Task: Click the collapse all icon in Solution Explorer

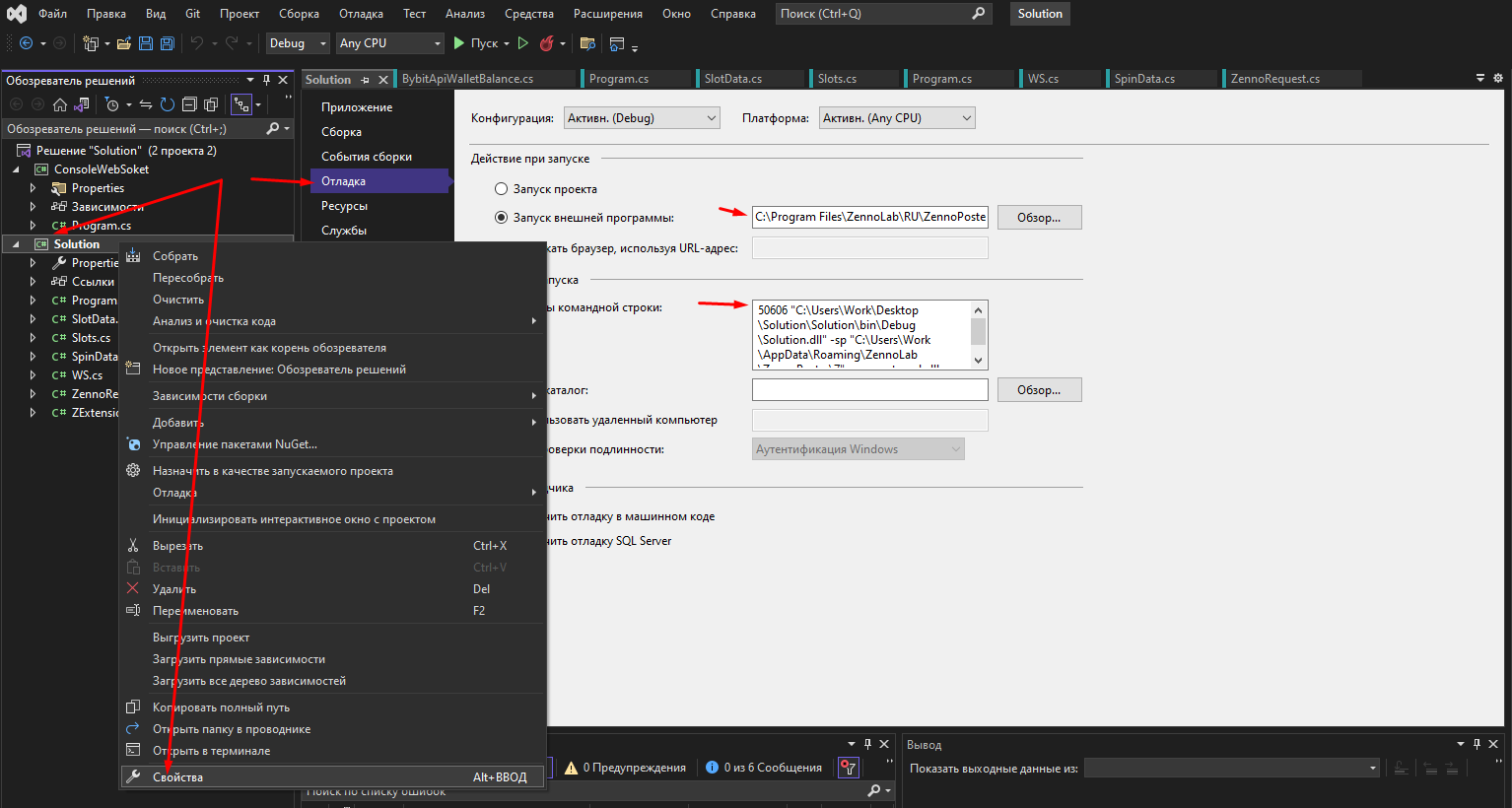Action: point(189,104)
